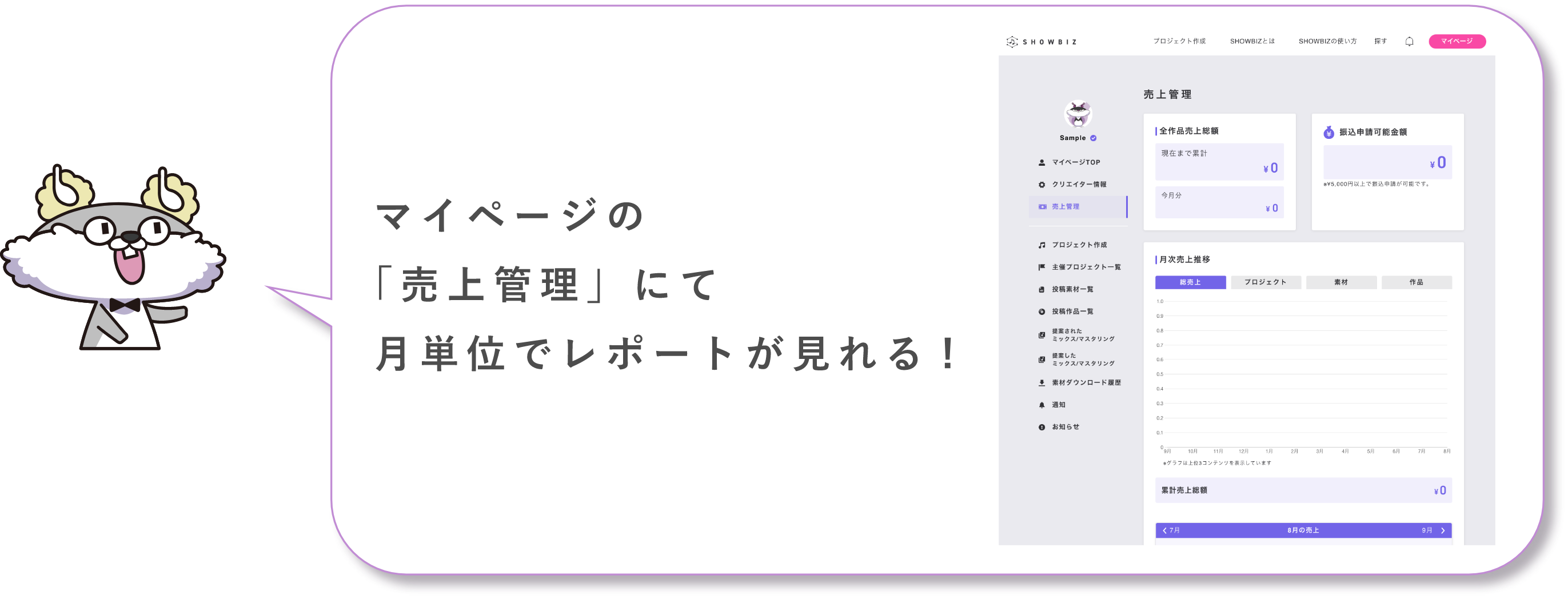Open sidebar プロジェクト作成 link

[x=1079, y=245]
